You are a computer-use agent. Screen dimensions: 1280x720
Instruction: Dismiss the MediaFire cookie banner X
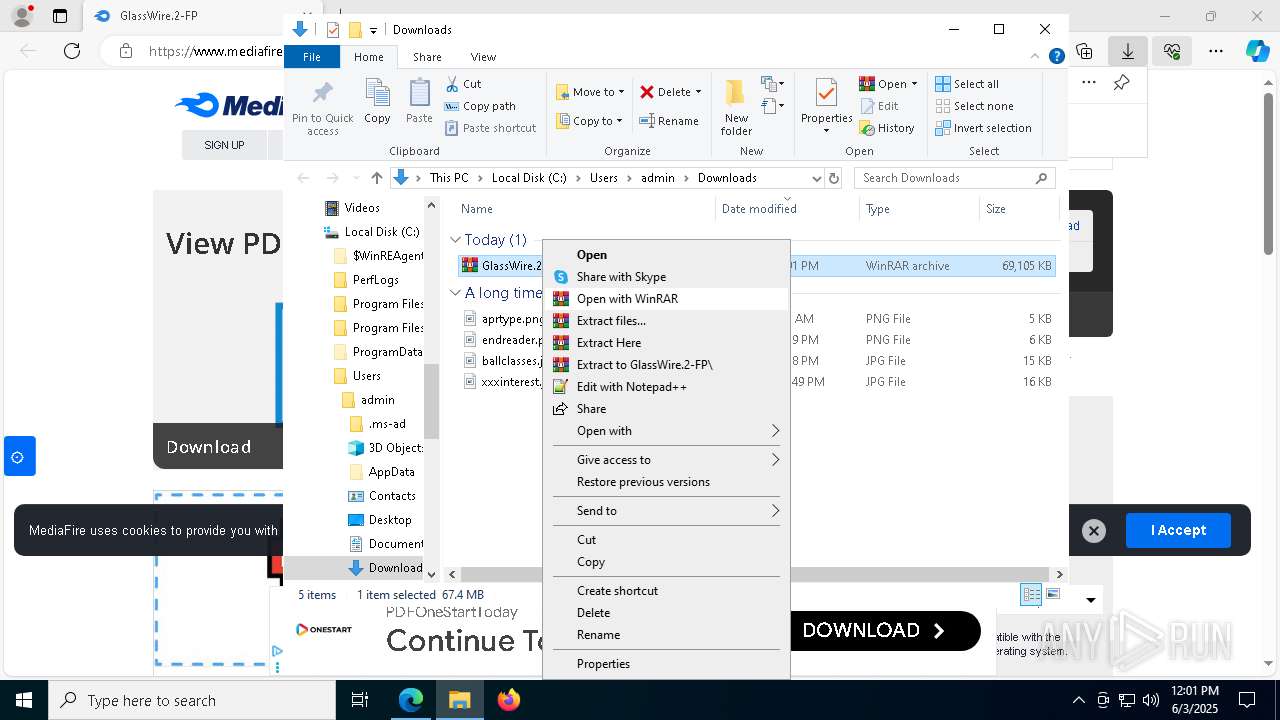click(x=1094, y=531)
